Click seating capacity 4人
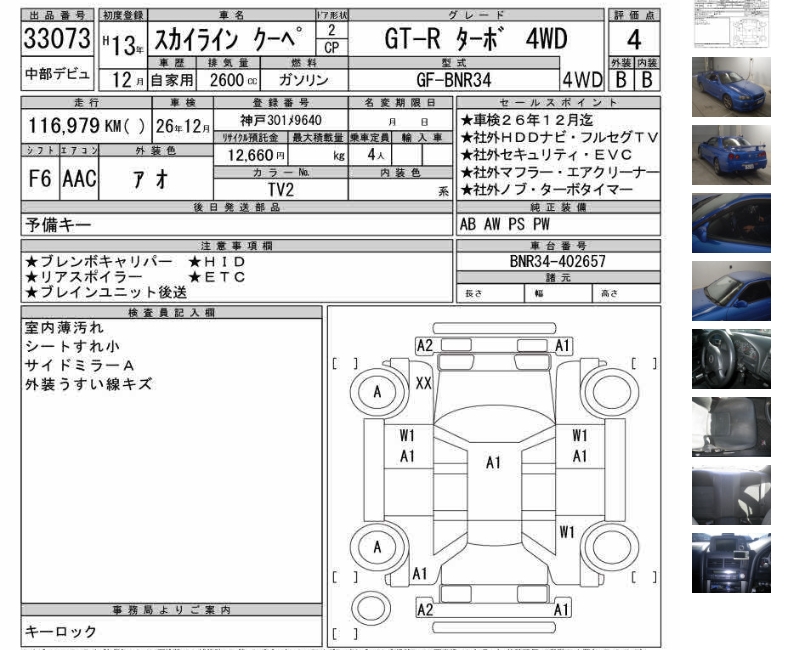 point(375,155)
